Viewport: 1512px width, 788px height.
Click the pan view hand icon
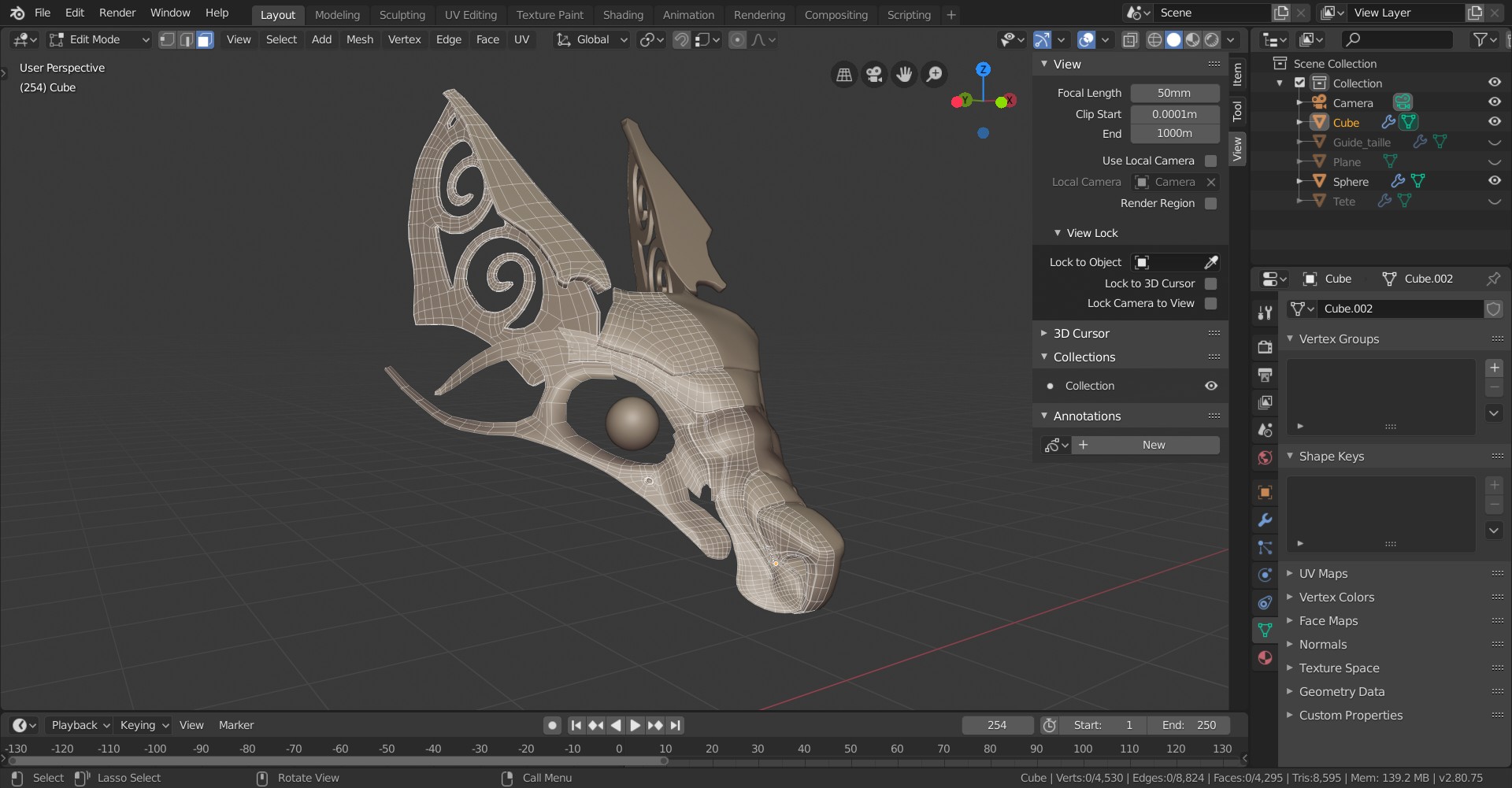tap(904, 75)
